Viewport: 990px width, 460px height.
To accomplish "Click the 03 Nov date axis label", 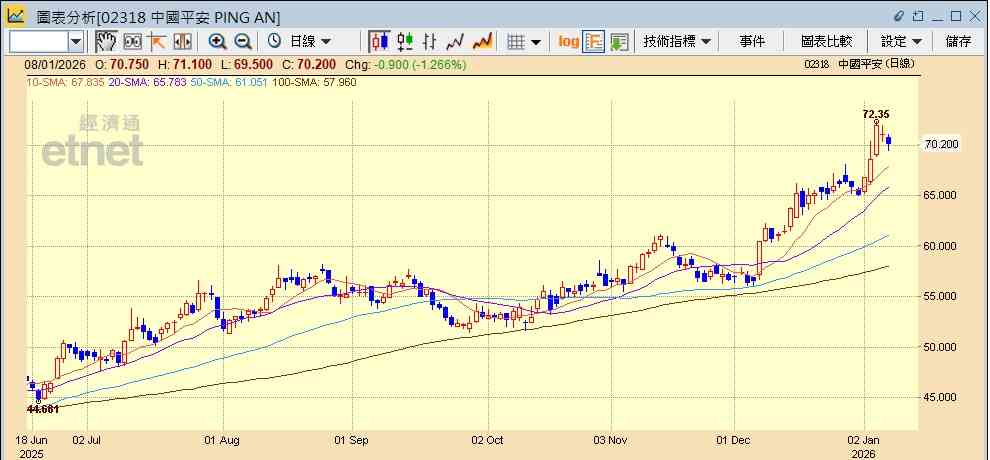I will pos(611,440).
